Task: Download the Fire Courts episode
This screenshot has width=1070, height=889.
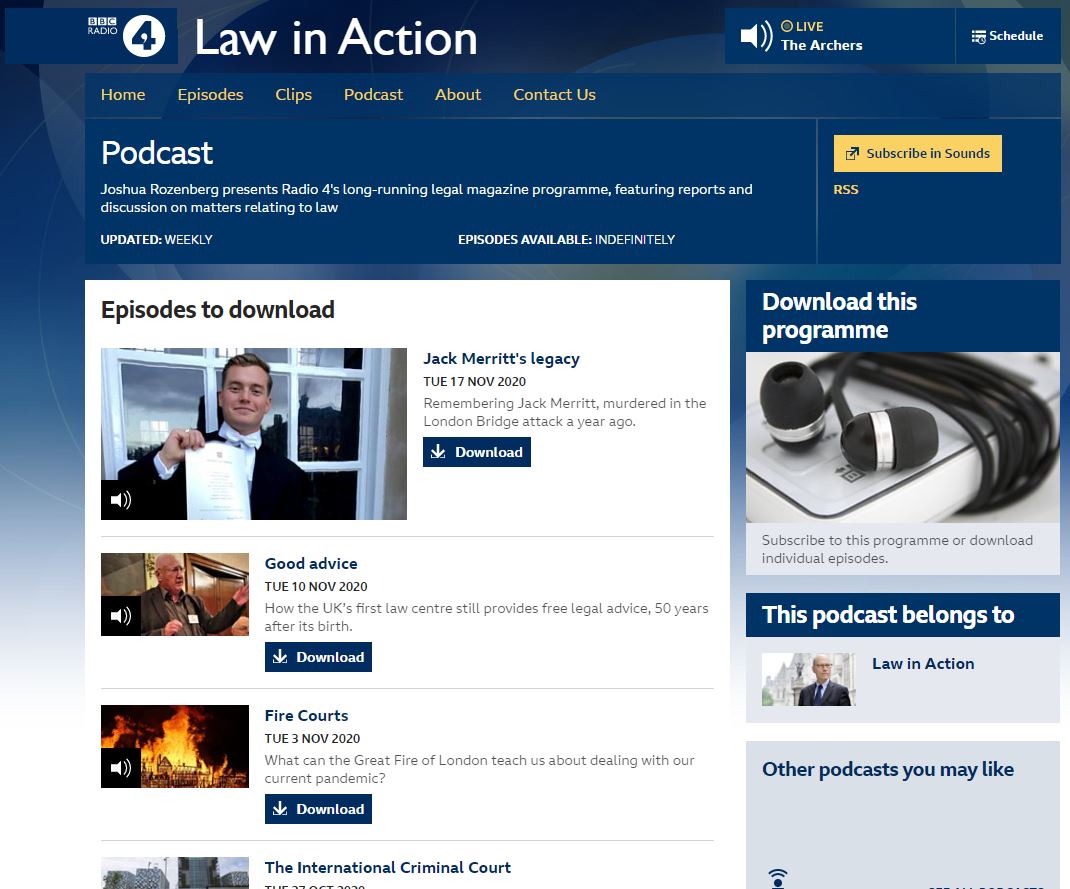Action: click(318, 809)
